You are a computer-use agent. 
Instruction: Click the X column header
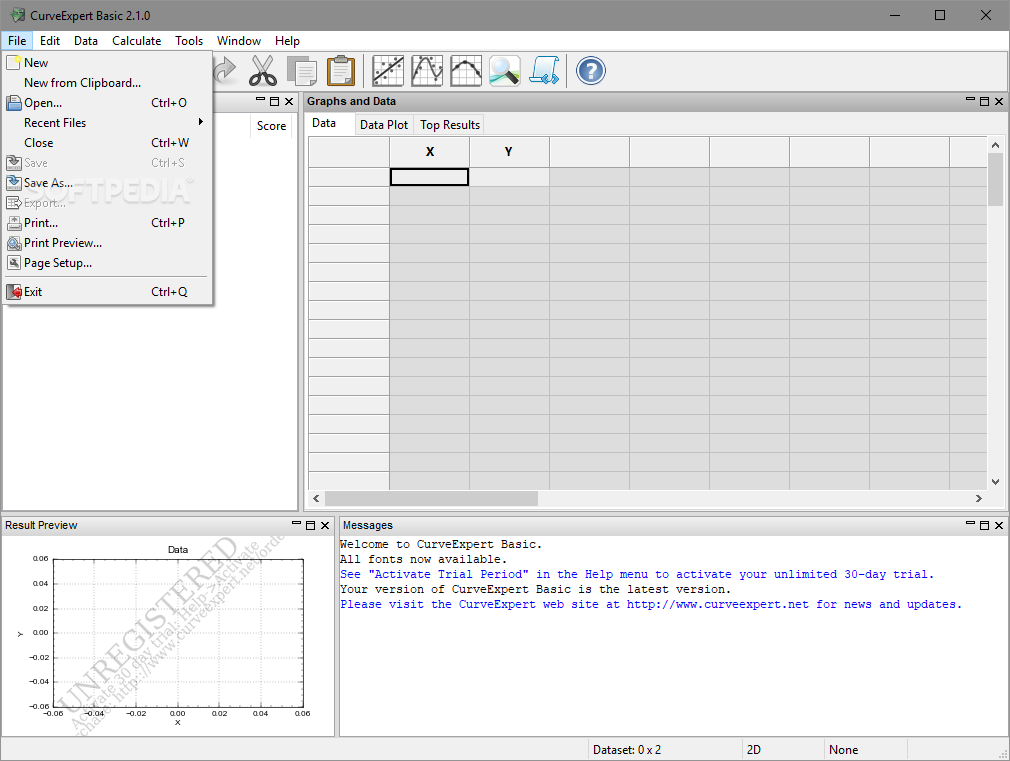(x=430, y=151)
